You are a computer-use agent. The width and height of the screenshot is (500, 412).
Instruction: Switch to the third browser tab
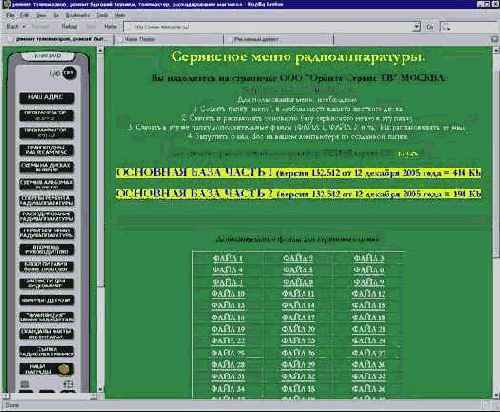pyautogui.click(x=278, y=39)
